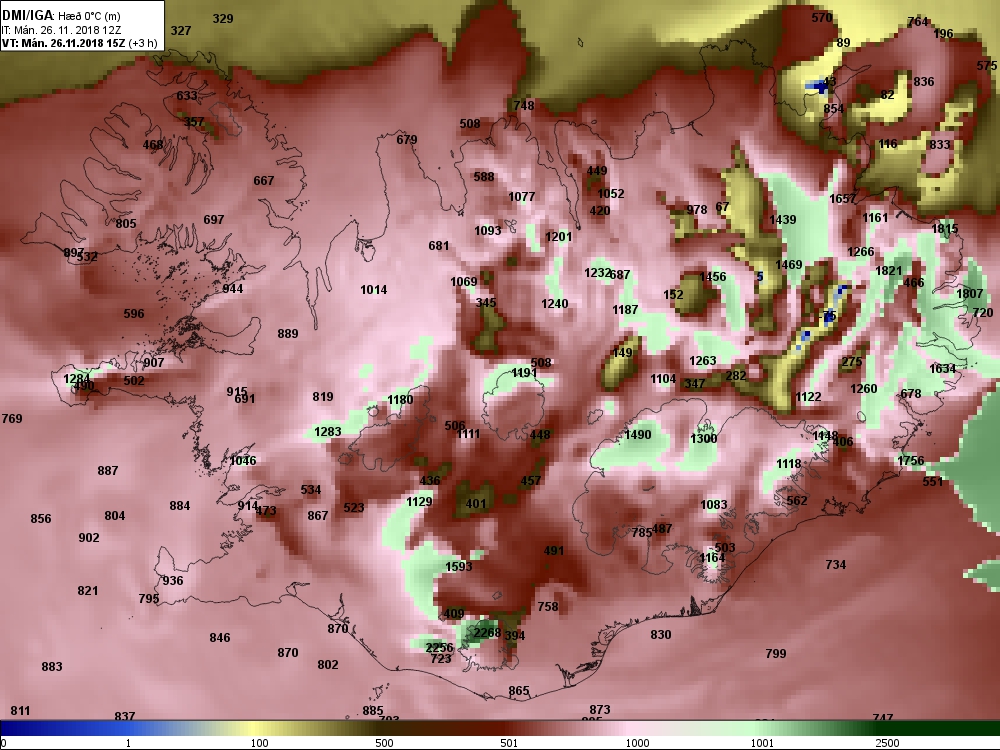The image size is (1000, 750).
Task: Click the offshore value 846
Action: (219, 637)
